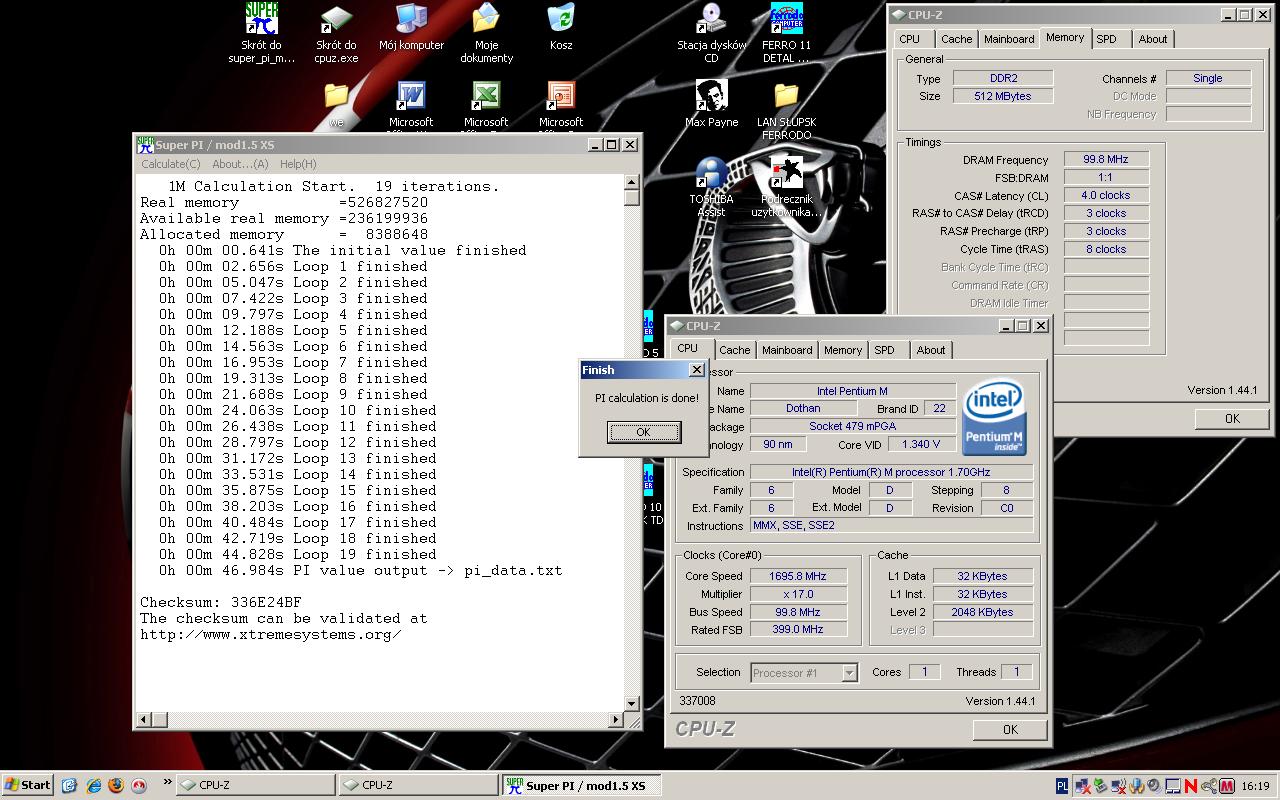Switch to Cache tab in CPU-Z CPU window
The height and width of the screenshot is (800, 1280).
coord(735,350)
